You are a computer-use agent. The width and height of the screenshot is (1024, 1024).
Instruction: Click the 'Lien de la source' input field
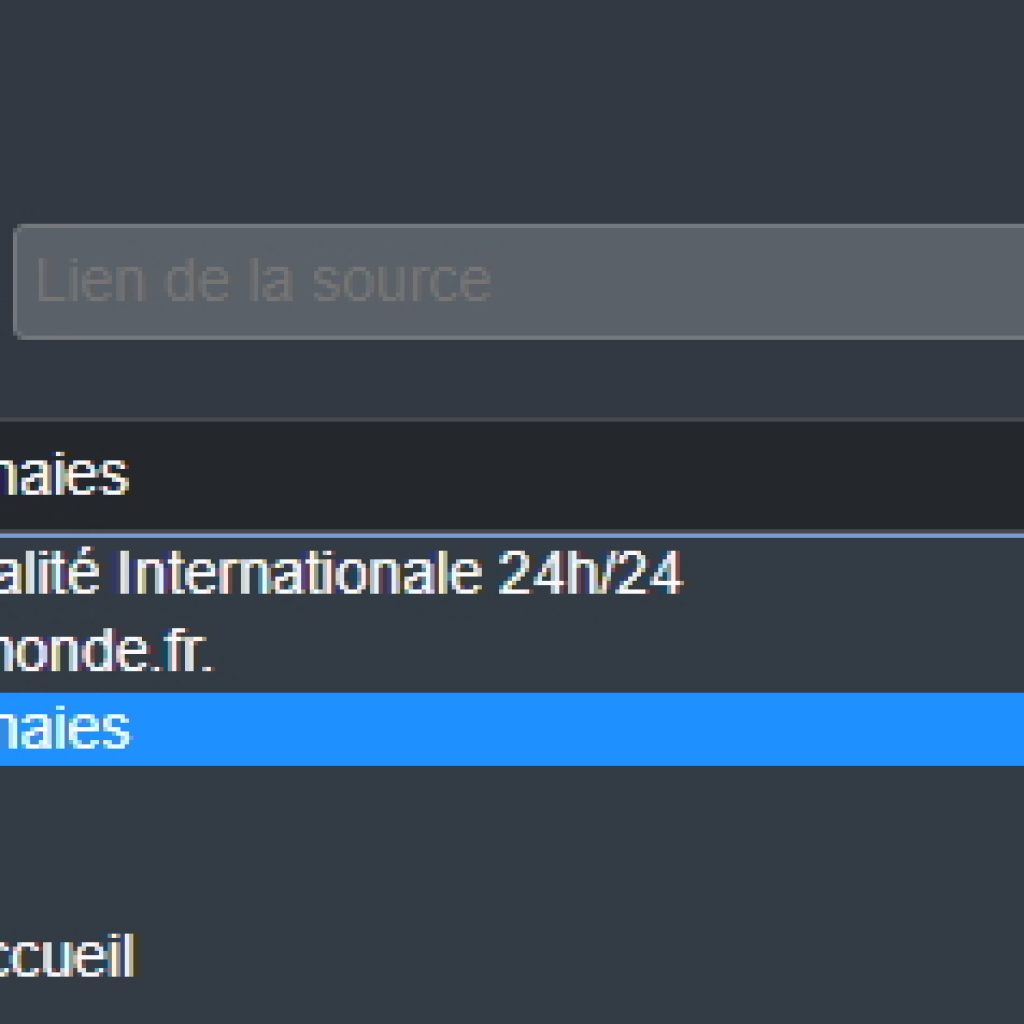[x=519, y=281]
